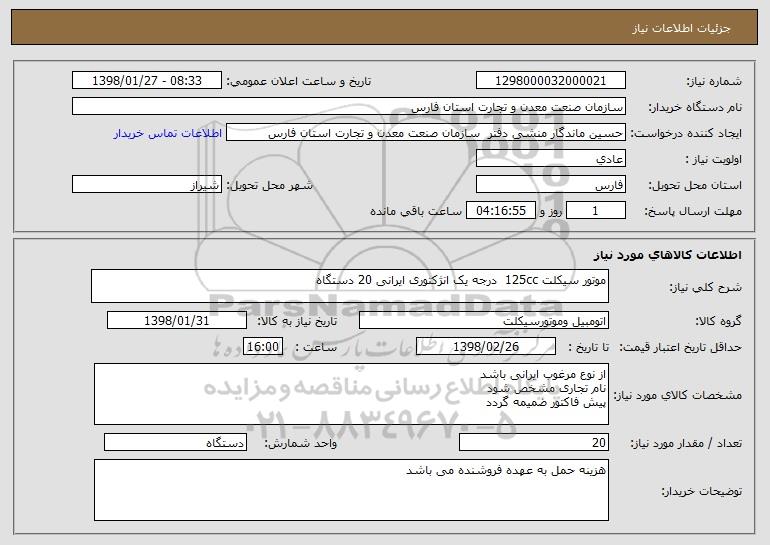Click the required goods specifications text area
This screenshot has height=545, width=770.
coord(351,394)
